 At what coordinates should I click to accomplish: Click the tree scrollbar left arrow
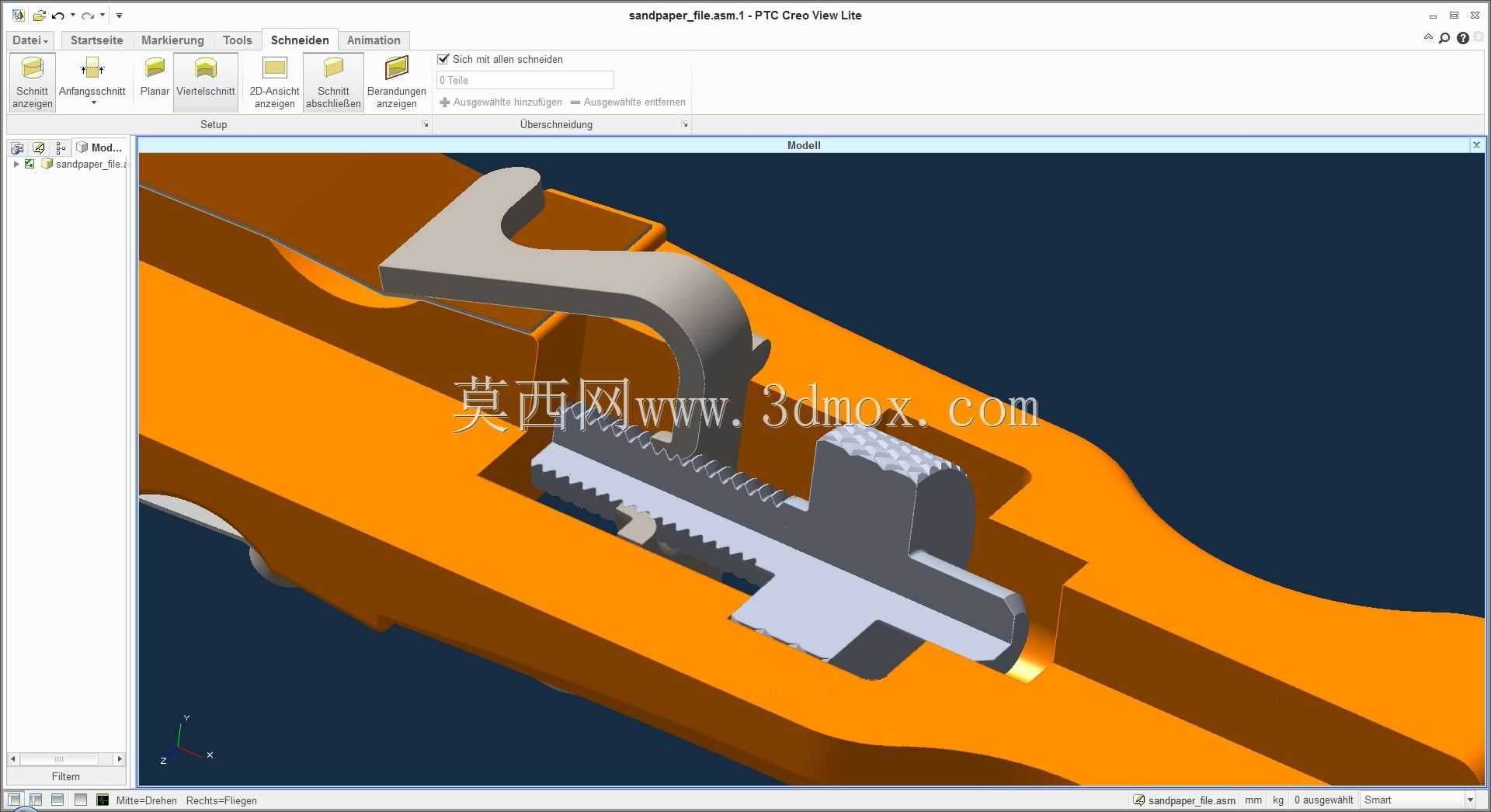coord(13,758)
